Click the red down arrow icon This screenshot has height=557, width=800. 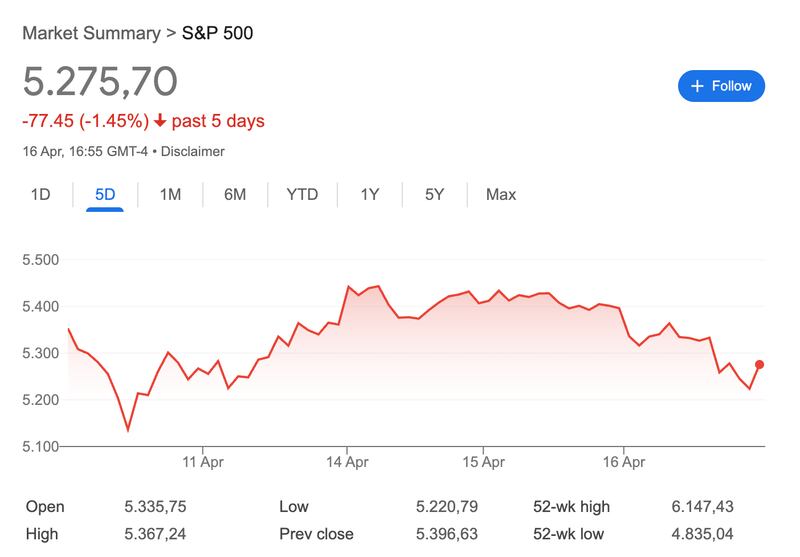pos(160,121)
